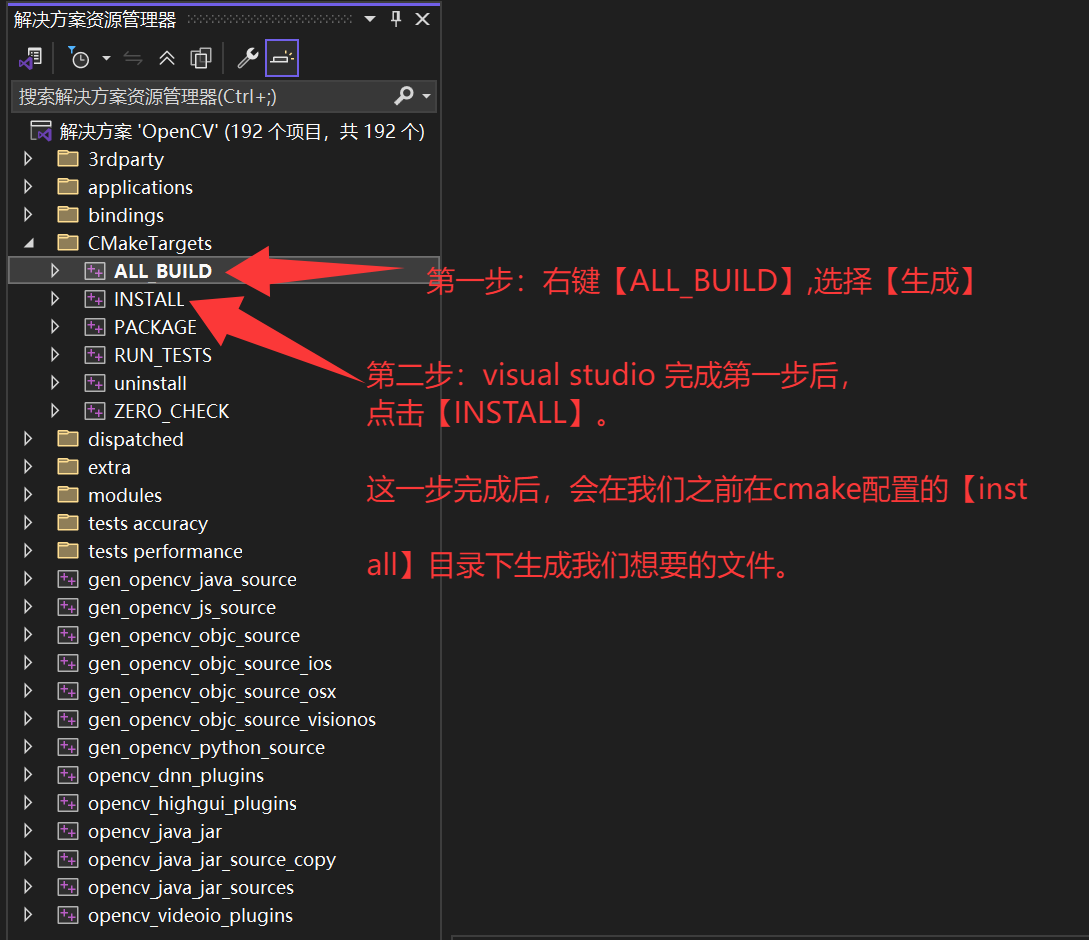
Task: Select the RUN_TESTS project
Action: pos(163,355)
